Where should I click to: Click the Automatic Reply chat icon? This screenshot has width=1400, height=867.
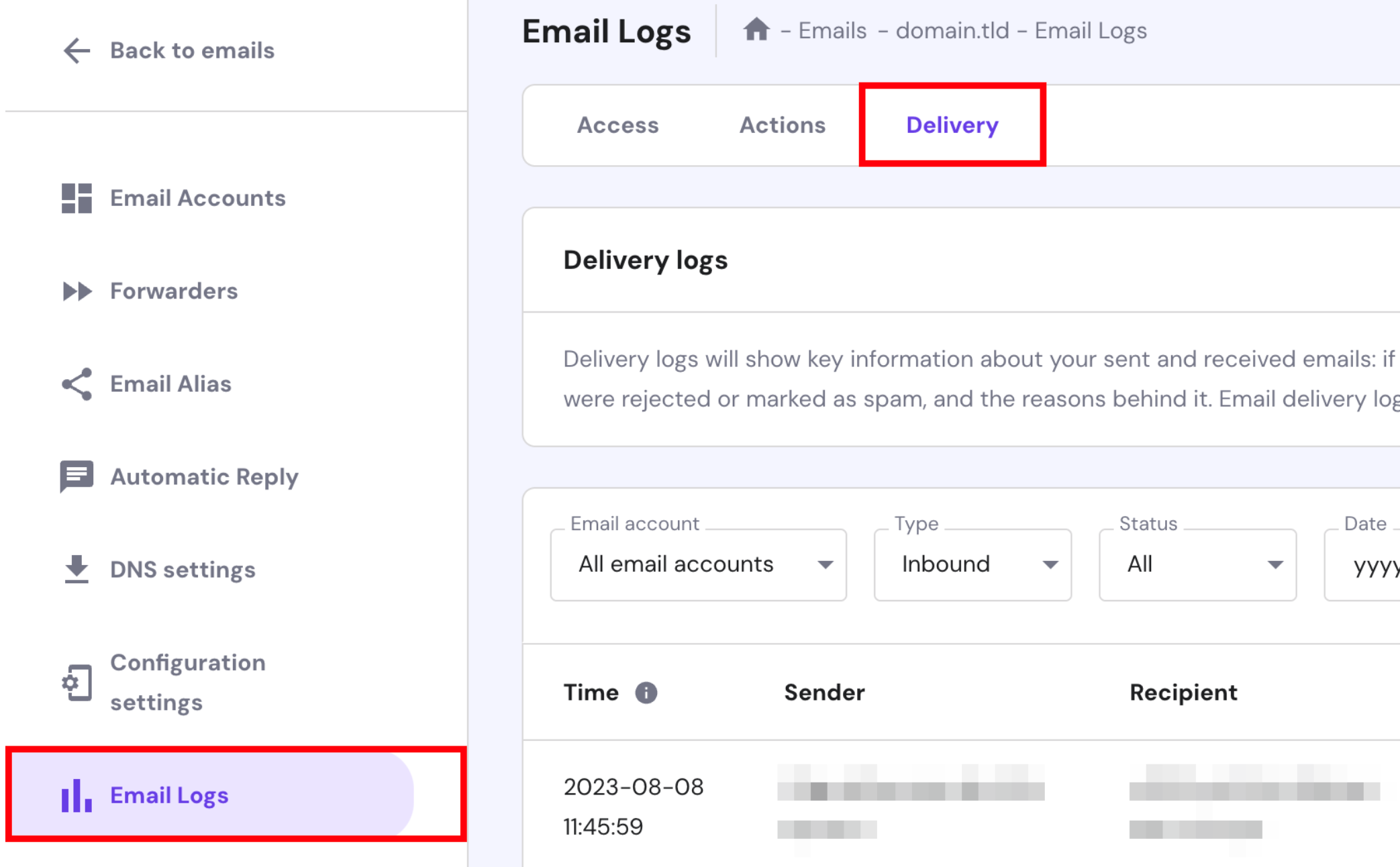[x=77, y=476]
